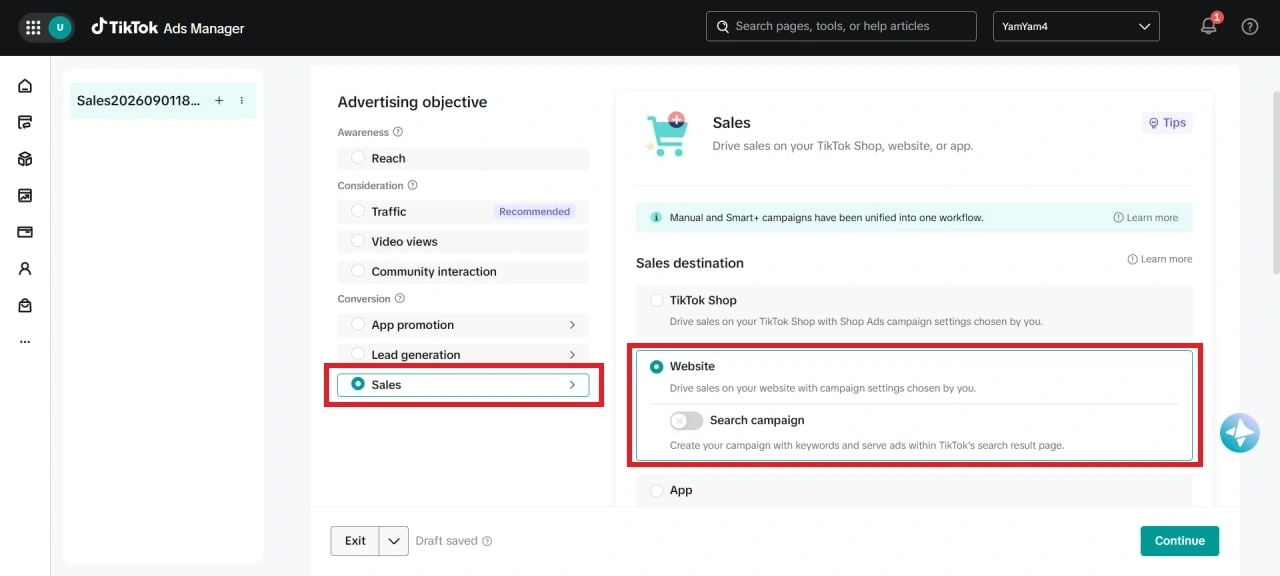Open the cube icon in the sidebar
Image resolution: width=1280 pixels, height=576 pixels.
[x=25, y=159]
